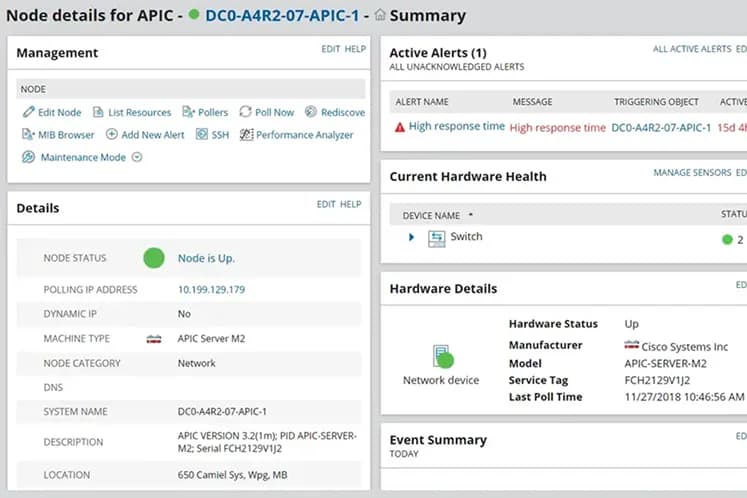Click the Rediscover globe icon
The image size is (747, 498).
pyautogui.click(x=311, y=112)
